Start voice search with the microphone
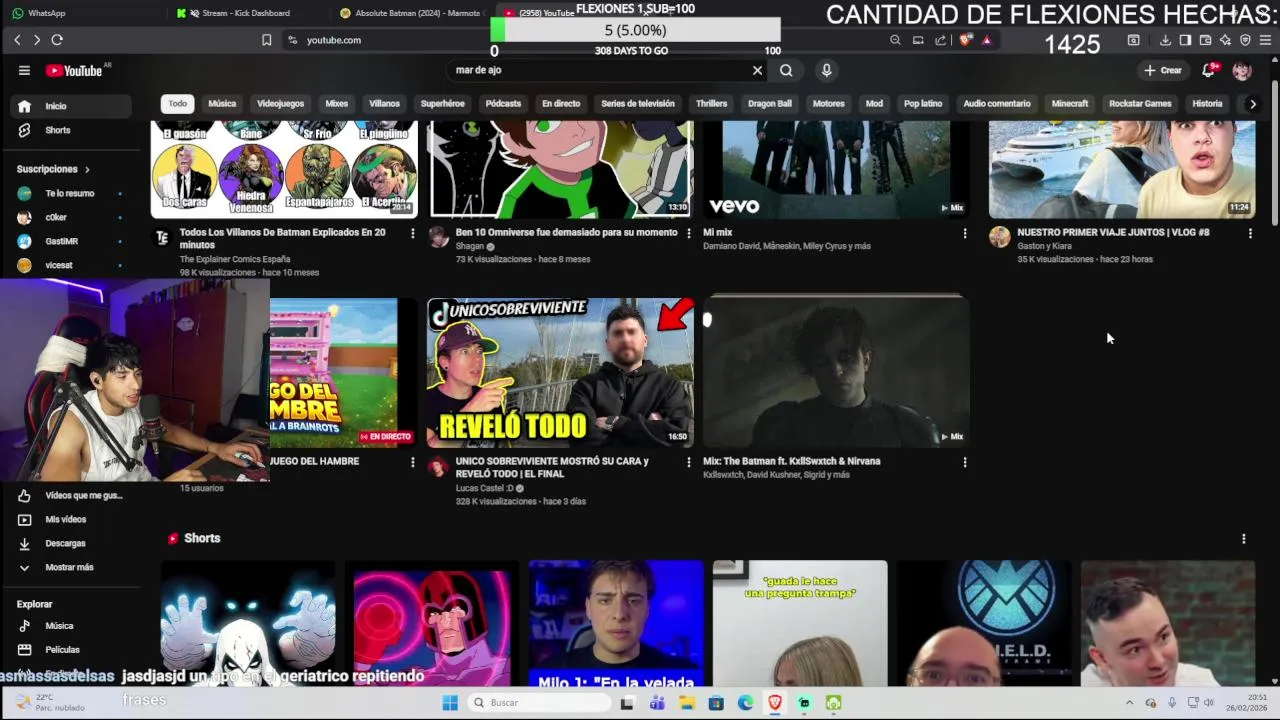Viewport: 1280px width, 720px height. pyautogui.click(x=826, y=70)
